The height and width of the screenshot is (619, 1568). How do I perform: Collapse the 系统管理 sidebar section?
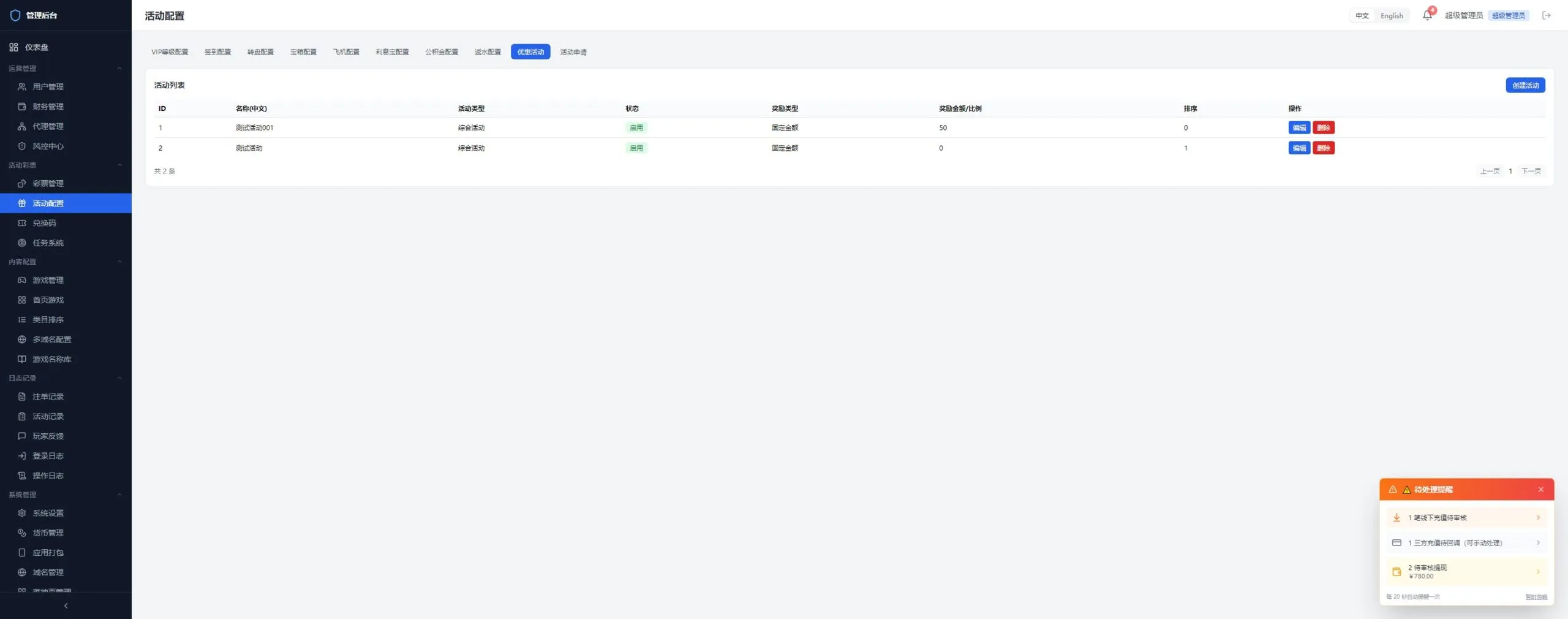coord(119,495)
